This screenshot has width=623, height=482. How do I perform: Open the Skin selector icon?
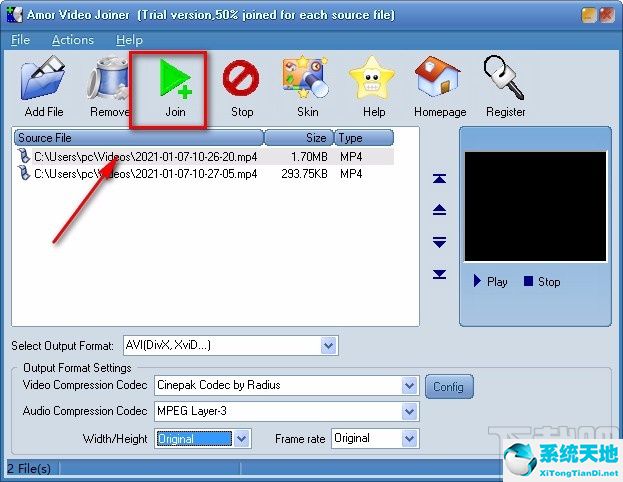pyautogui.click(x=307, y=82)
